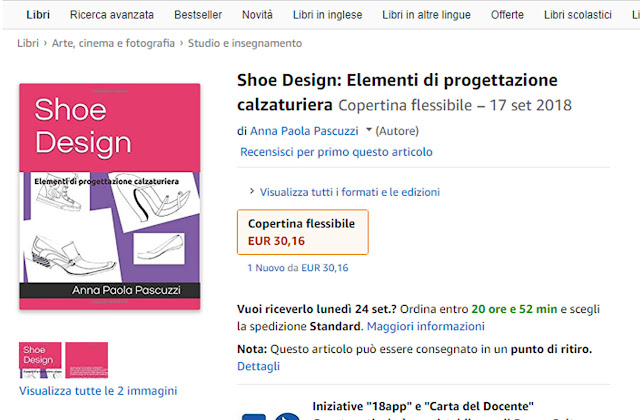Image resolution: width=640 pixels, height=420 pixels.
Task: Open Novità in the navigation bar
Action: click(x=257, y=15)
